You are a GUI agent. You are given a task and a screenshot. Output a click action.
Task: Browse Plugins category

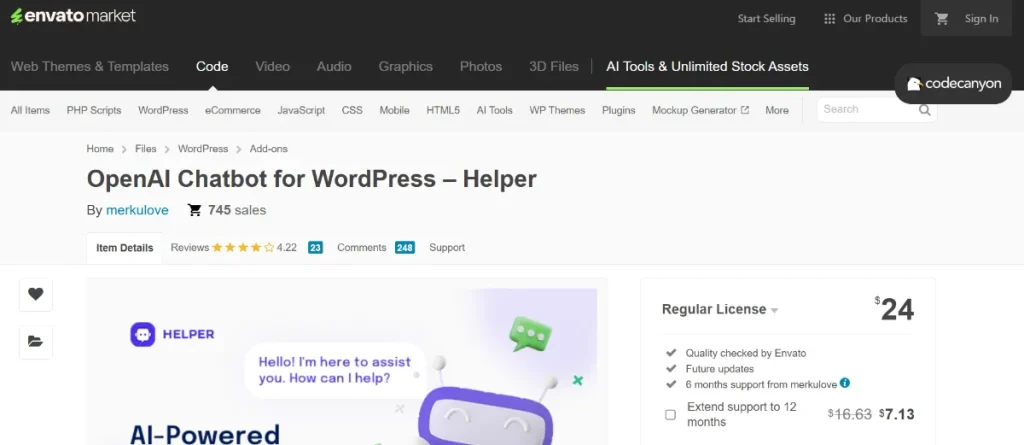coord(618,110)
